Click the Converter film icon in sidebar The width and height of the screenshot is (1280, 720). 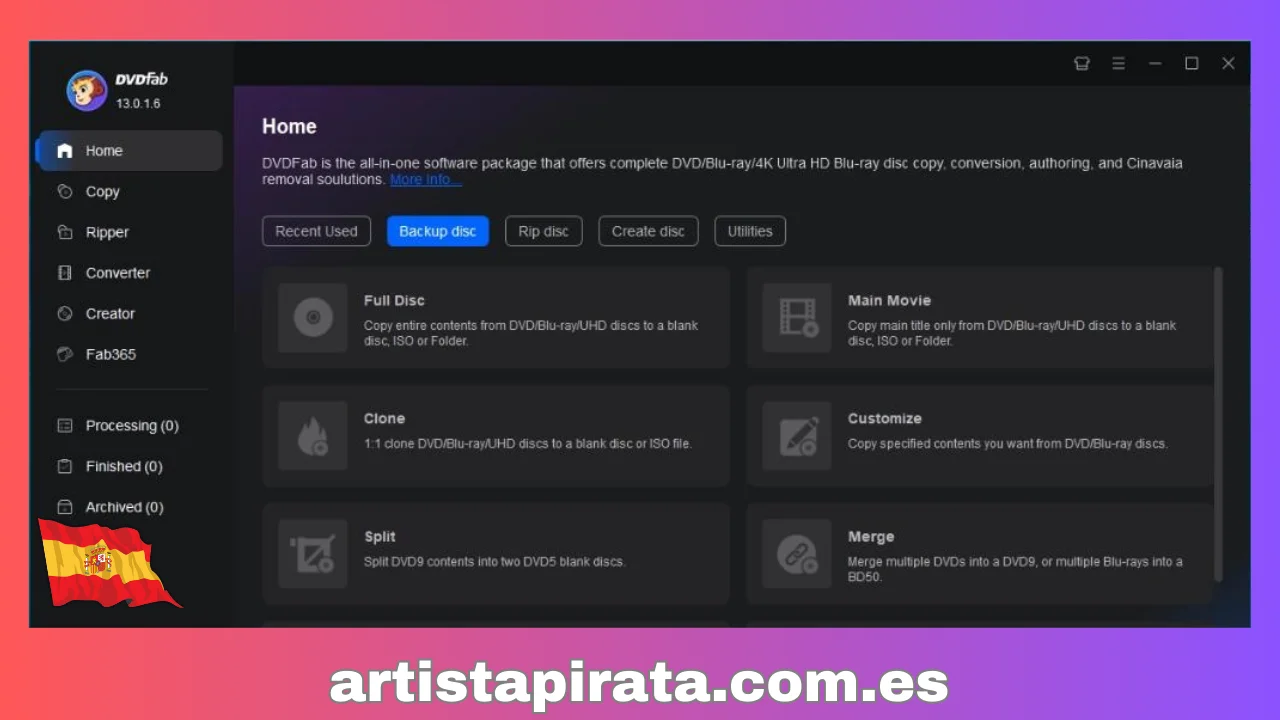click(65, 273)
